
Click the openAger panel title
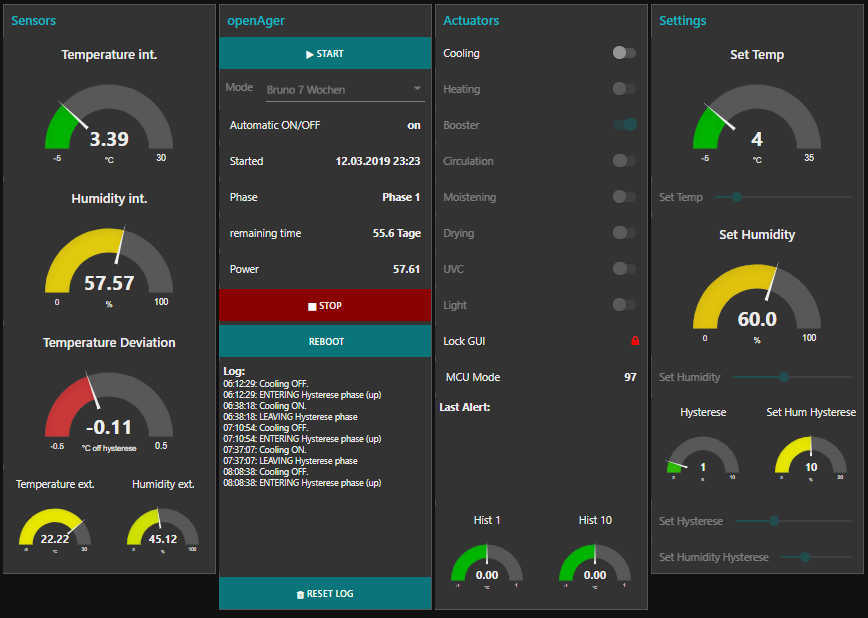point(256,20)
